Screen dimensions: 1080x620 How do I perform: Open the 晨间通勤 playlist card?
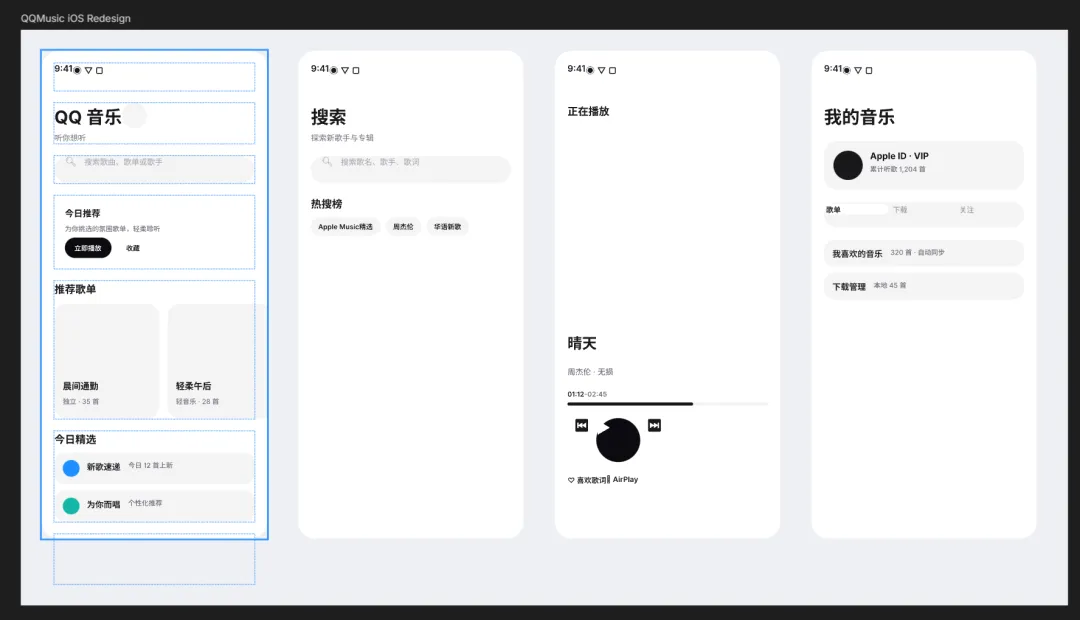[107, 360]
